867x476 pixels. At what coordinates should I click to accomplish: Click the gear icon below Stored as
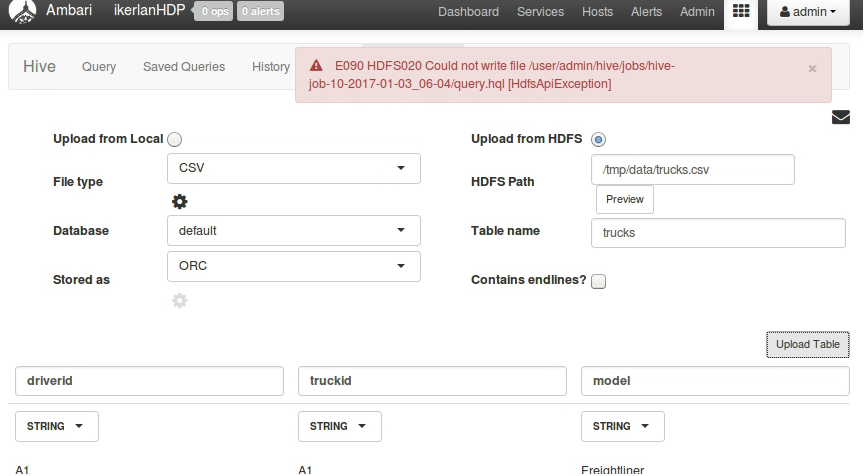click(180, 300)
